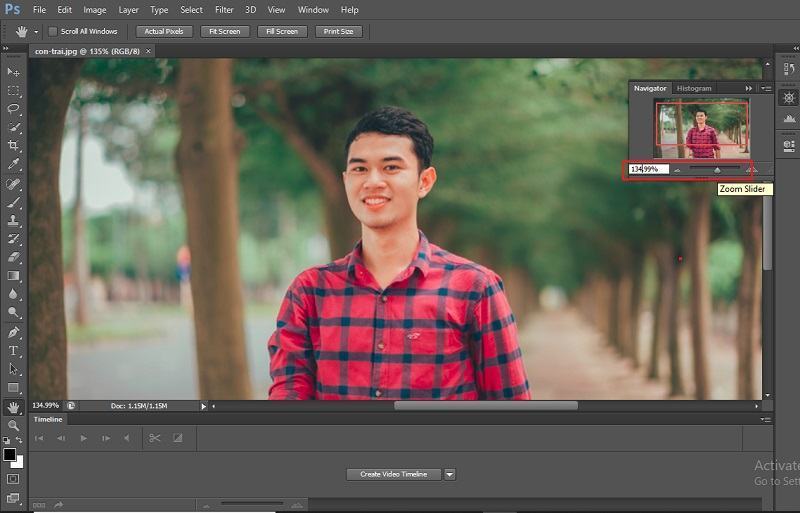Open the Edit menu
This screenshot has height=513, width=800.
pyautogui.click(x=64, y=10)
